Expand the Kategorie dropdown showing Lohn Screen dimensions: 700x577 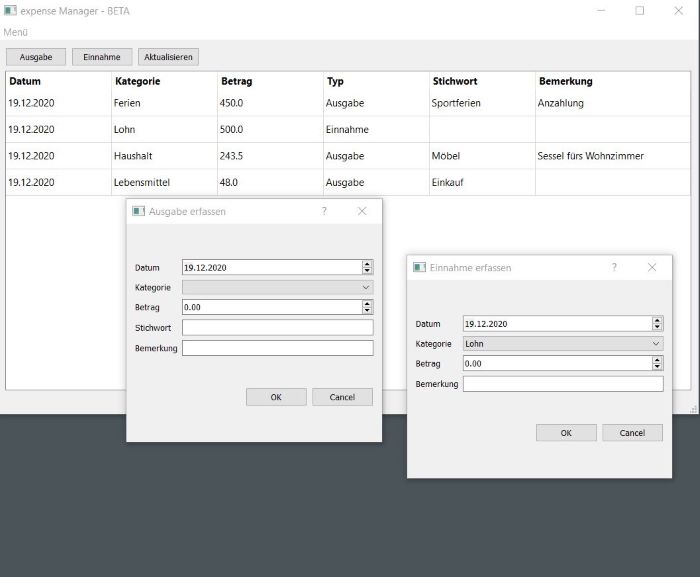[562, 344]
